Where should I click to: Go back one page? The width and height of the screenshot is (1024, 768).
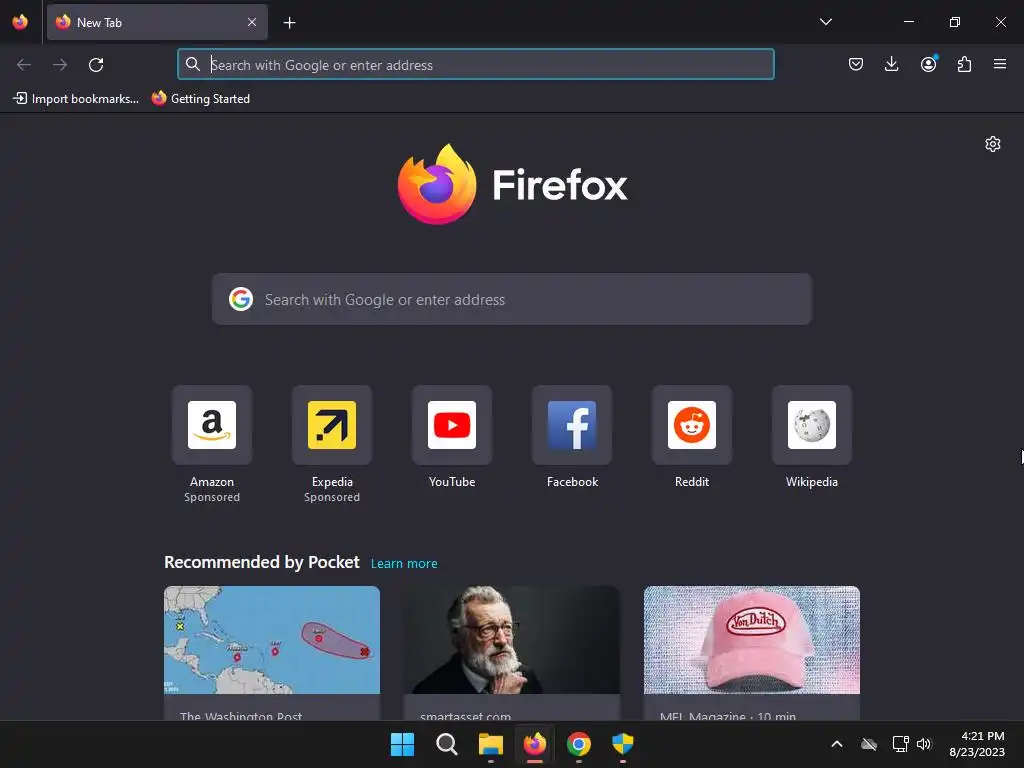(24, 65)
